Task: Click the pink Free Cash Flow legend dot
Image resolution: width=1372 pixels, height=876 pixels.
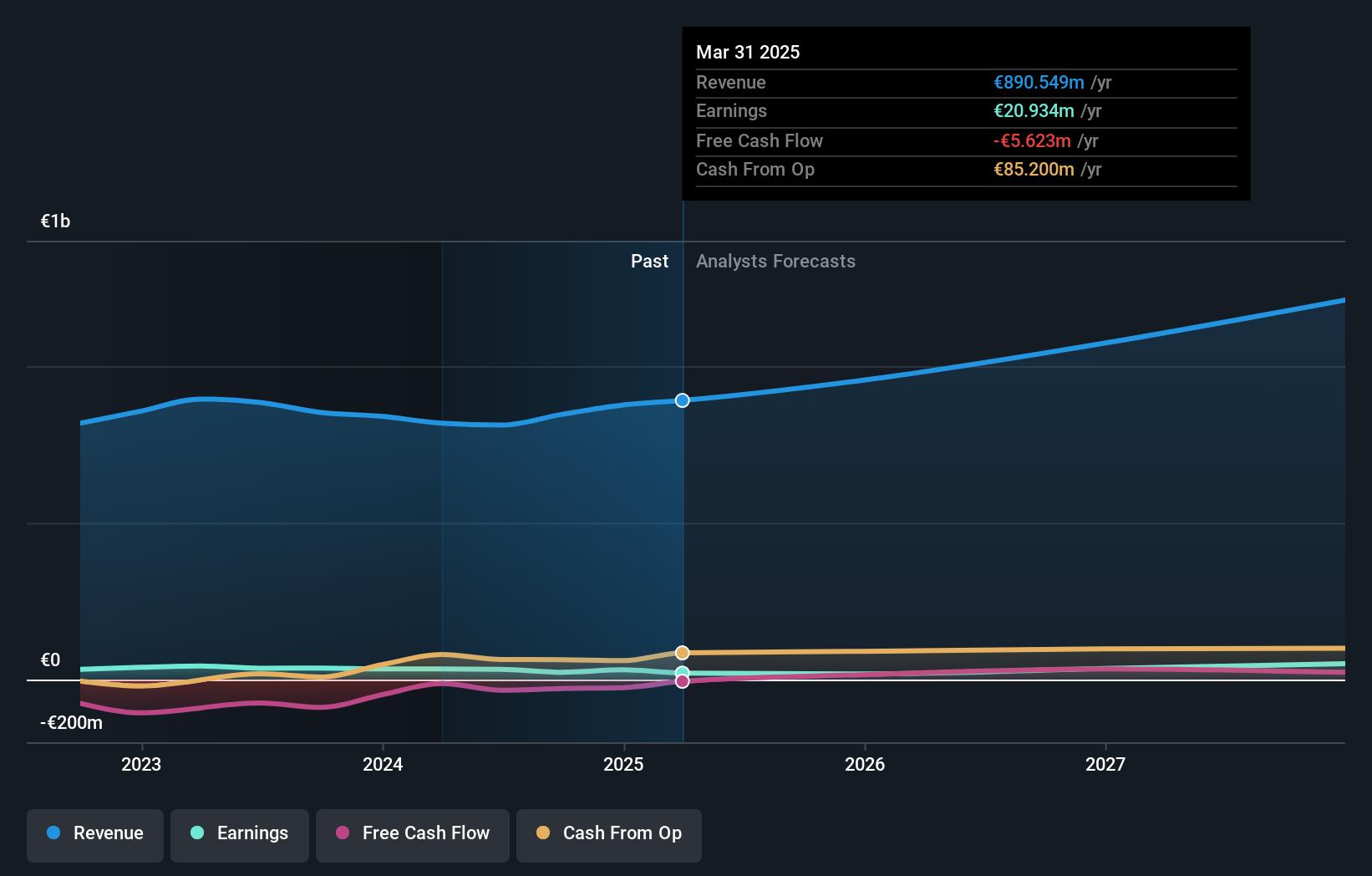Action: [343, 833]
